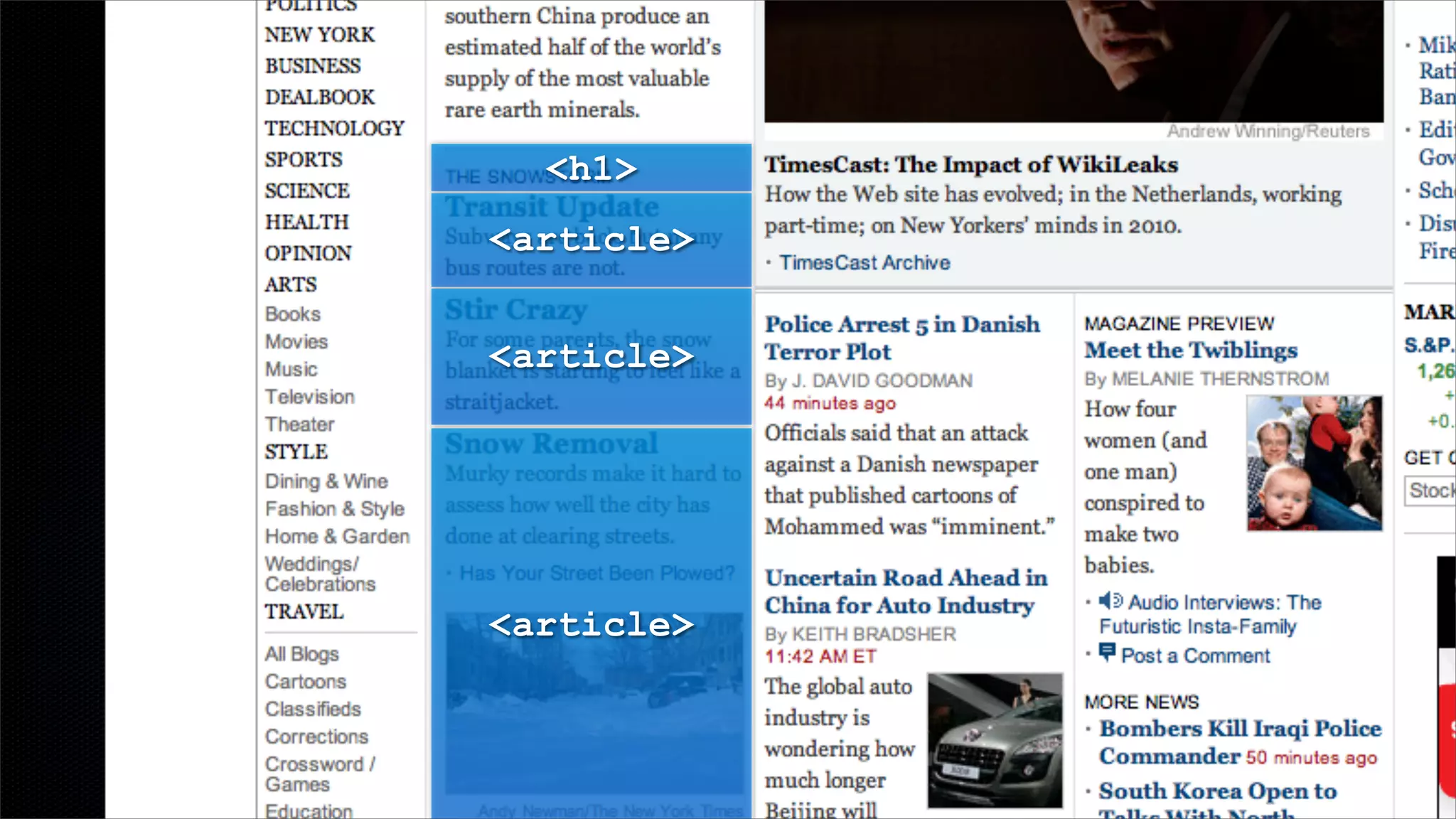Click MELANIE THERNSTROM byline
The width and height of the screenshot is (1456, 819).
click(x=1220, y=379)
